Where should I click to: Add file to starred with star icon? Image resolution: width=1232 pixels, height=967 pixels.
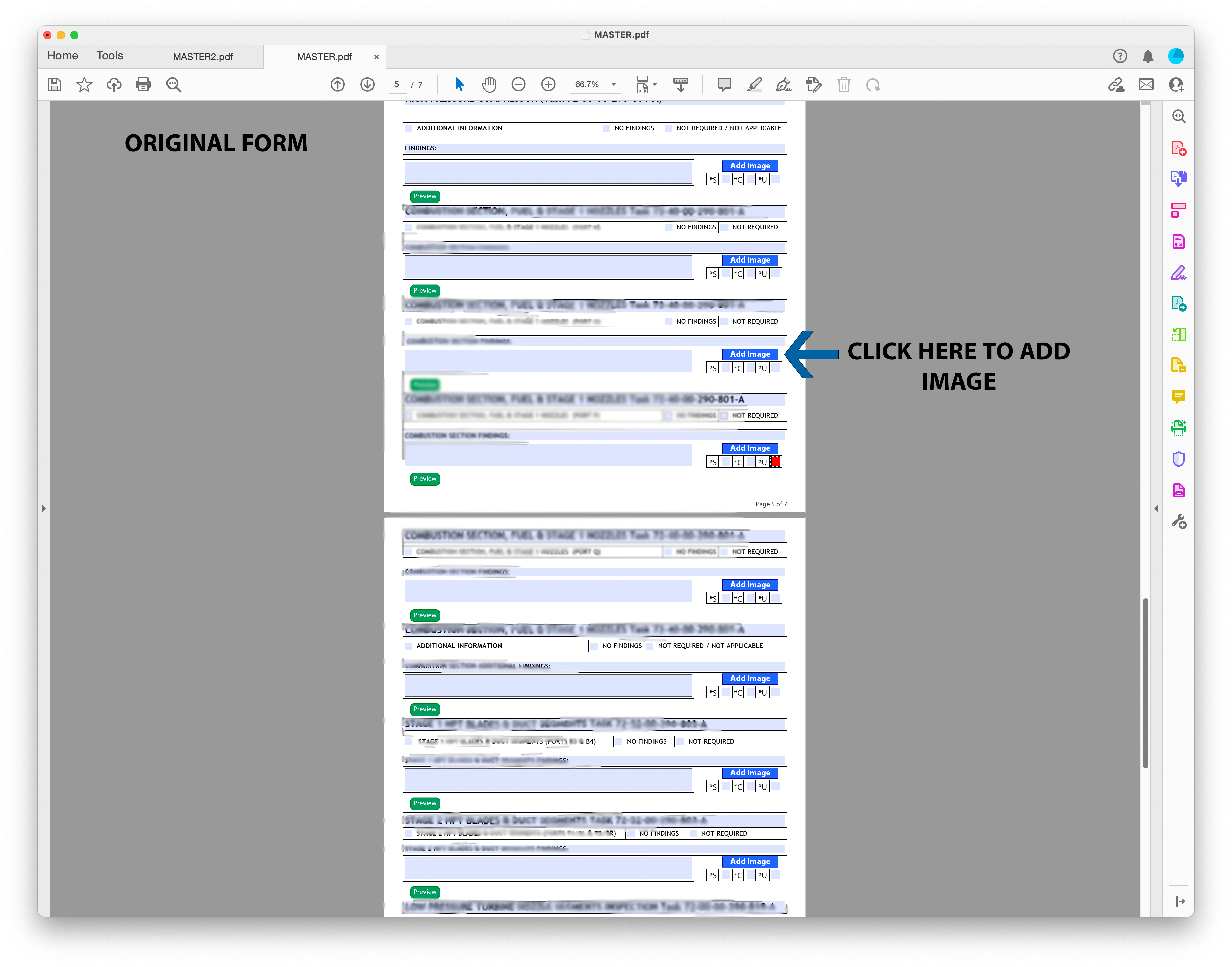[84, 85]
